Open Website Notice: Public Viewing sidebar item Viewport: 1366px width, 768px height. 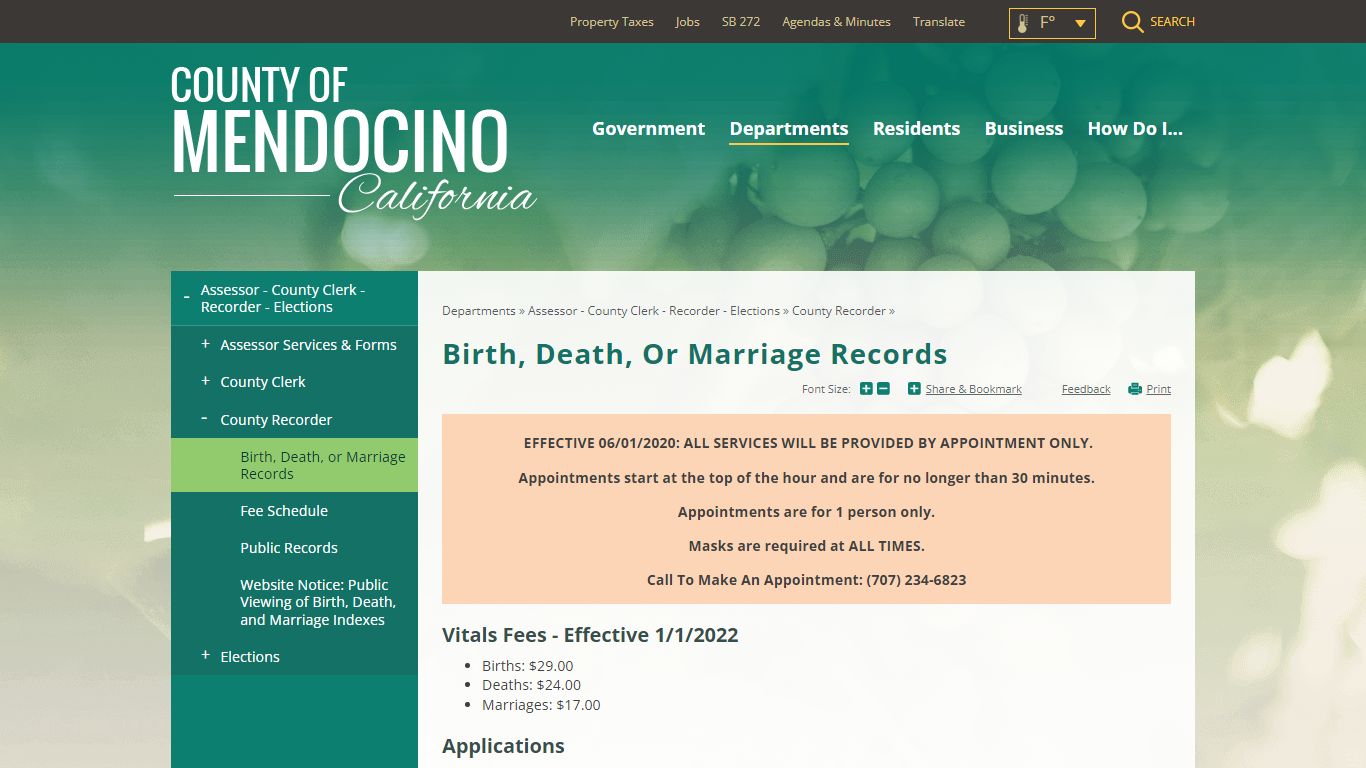point(318,602)
